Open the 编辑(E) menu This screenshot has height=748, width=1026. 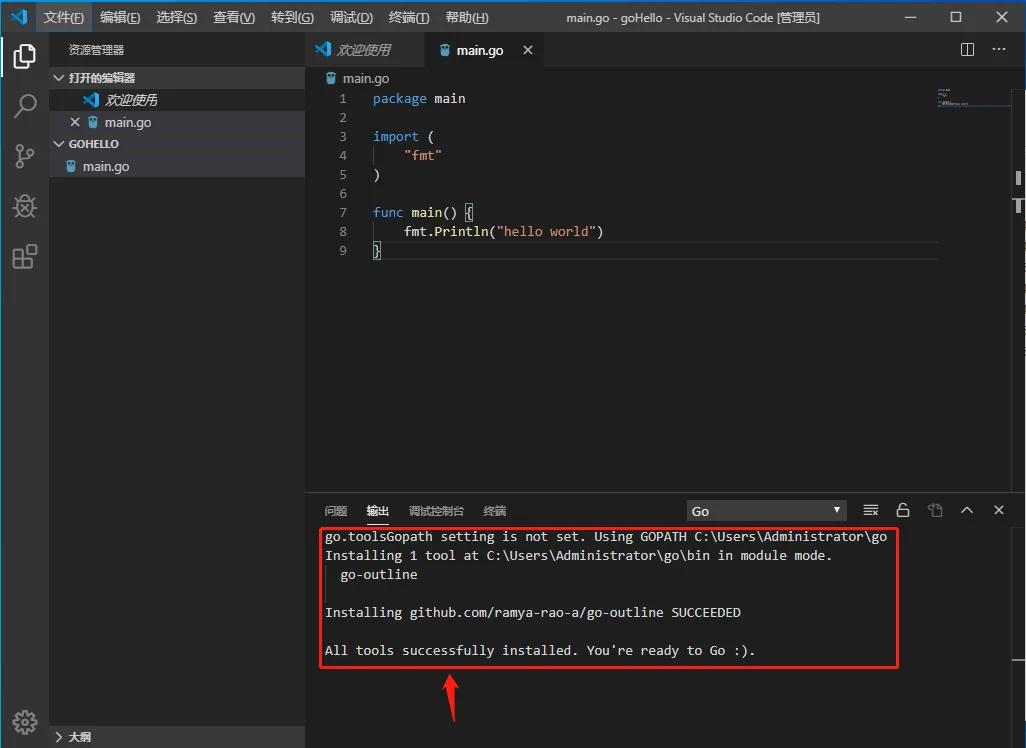pos(120,18)
